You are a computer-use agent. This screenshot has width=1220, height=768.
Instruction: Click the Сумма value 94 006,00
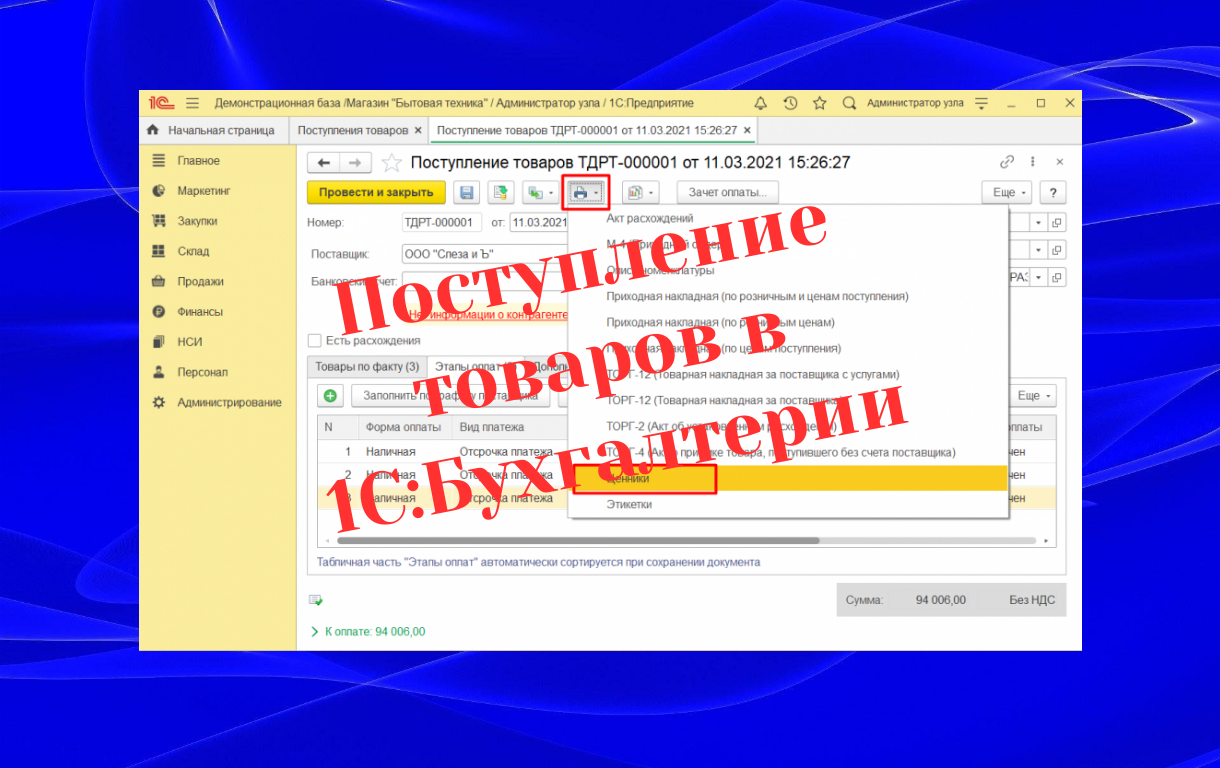[x=941, y=600]
